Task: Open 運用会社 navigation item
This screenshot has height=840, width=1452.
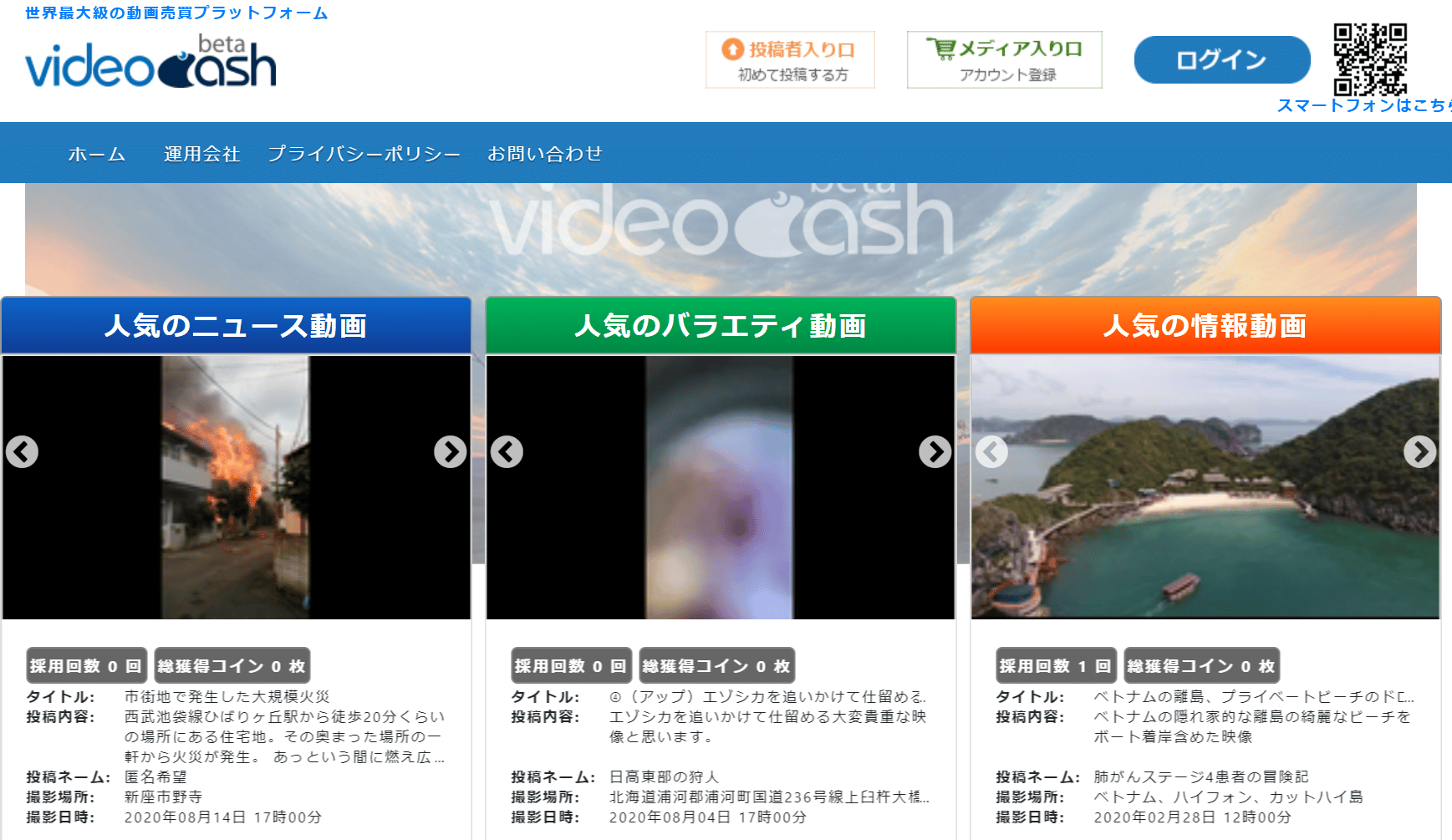Action: coord(202,154)
